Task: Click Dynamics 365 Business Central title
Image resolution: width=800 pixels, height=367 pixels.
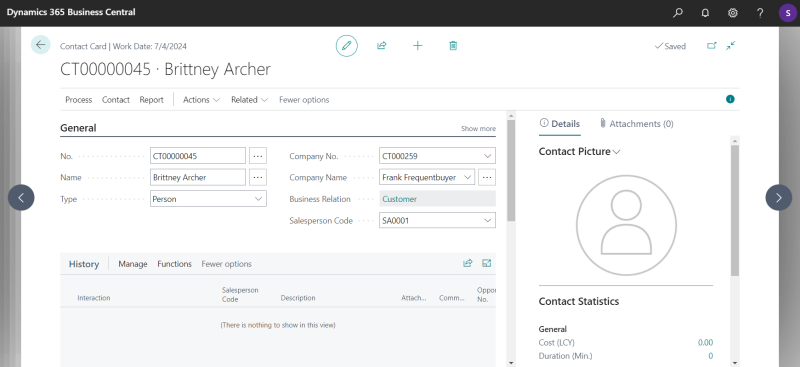Action: click(x=71, y=12)
